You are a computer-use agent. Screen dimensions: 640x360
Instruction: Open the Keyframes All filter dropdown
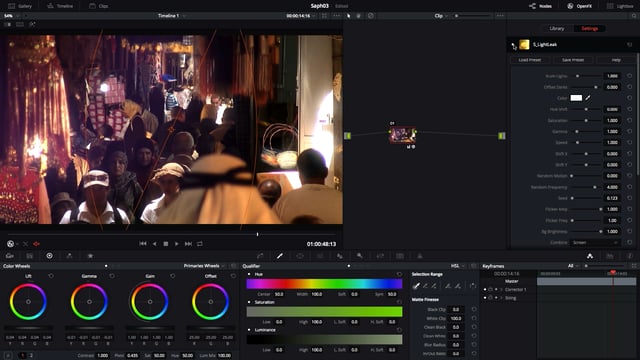click(x=572, y=266)
